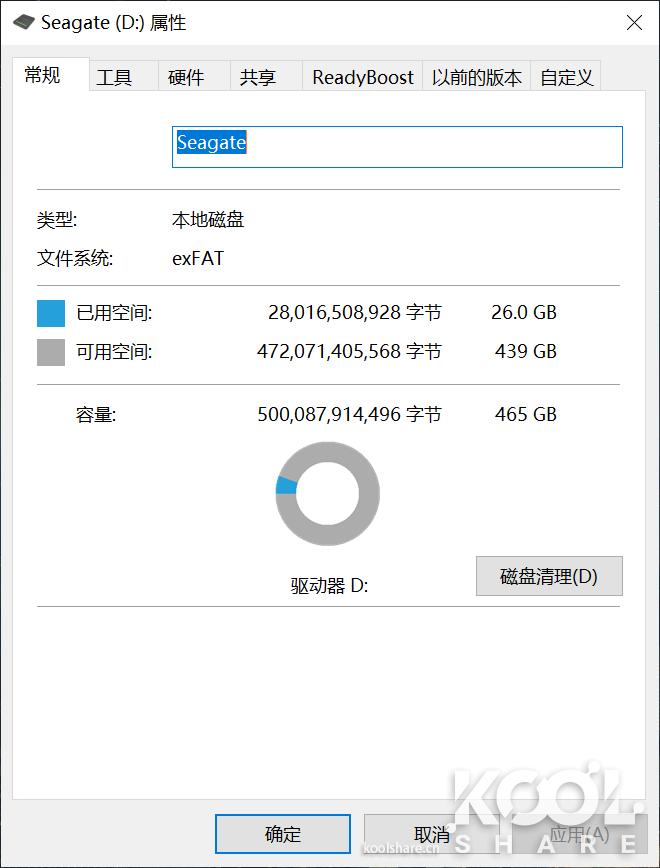Screen dimensions: 660x868
Task: Open the ReadyBoost tab
Action: 363,77
